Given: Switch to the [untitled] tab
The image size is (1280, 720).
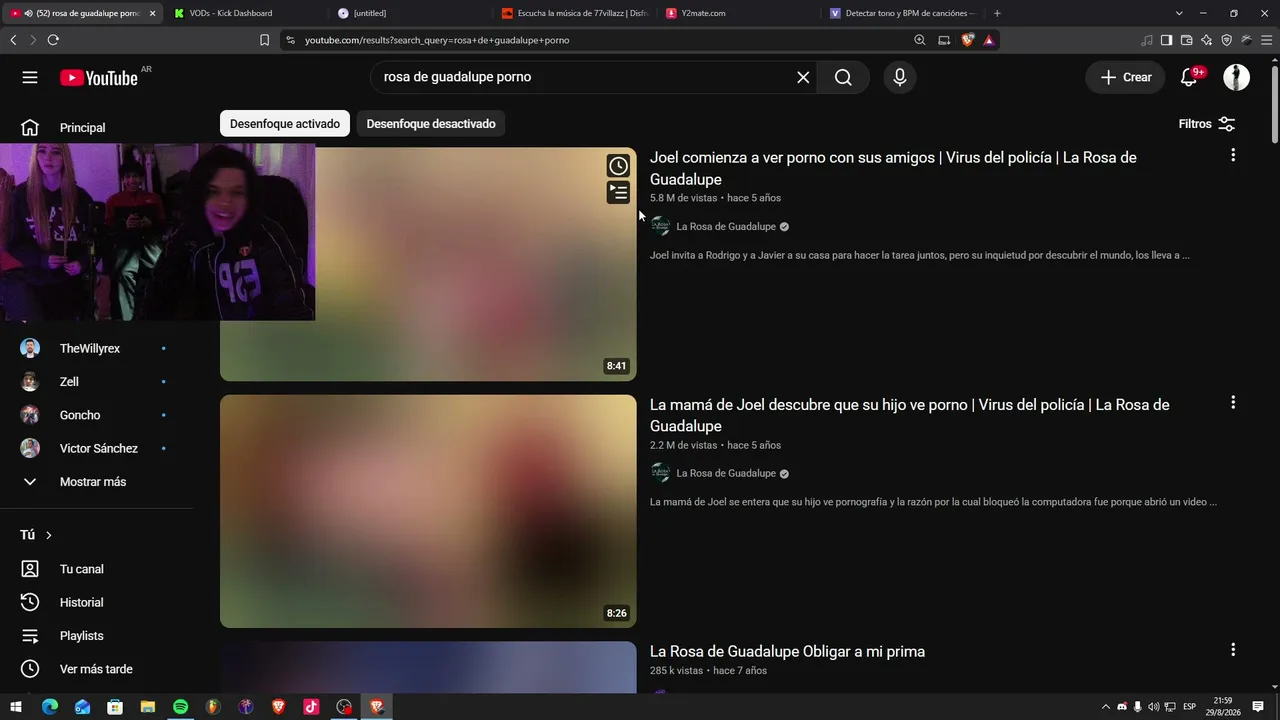Looking at the screenshot, I should click(x=410, y=13).
